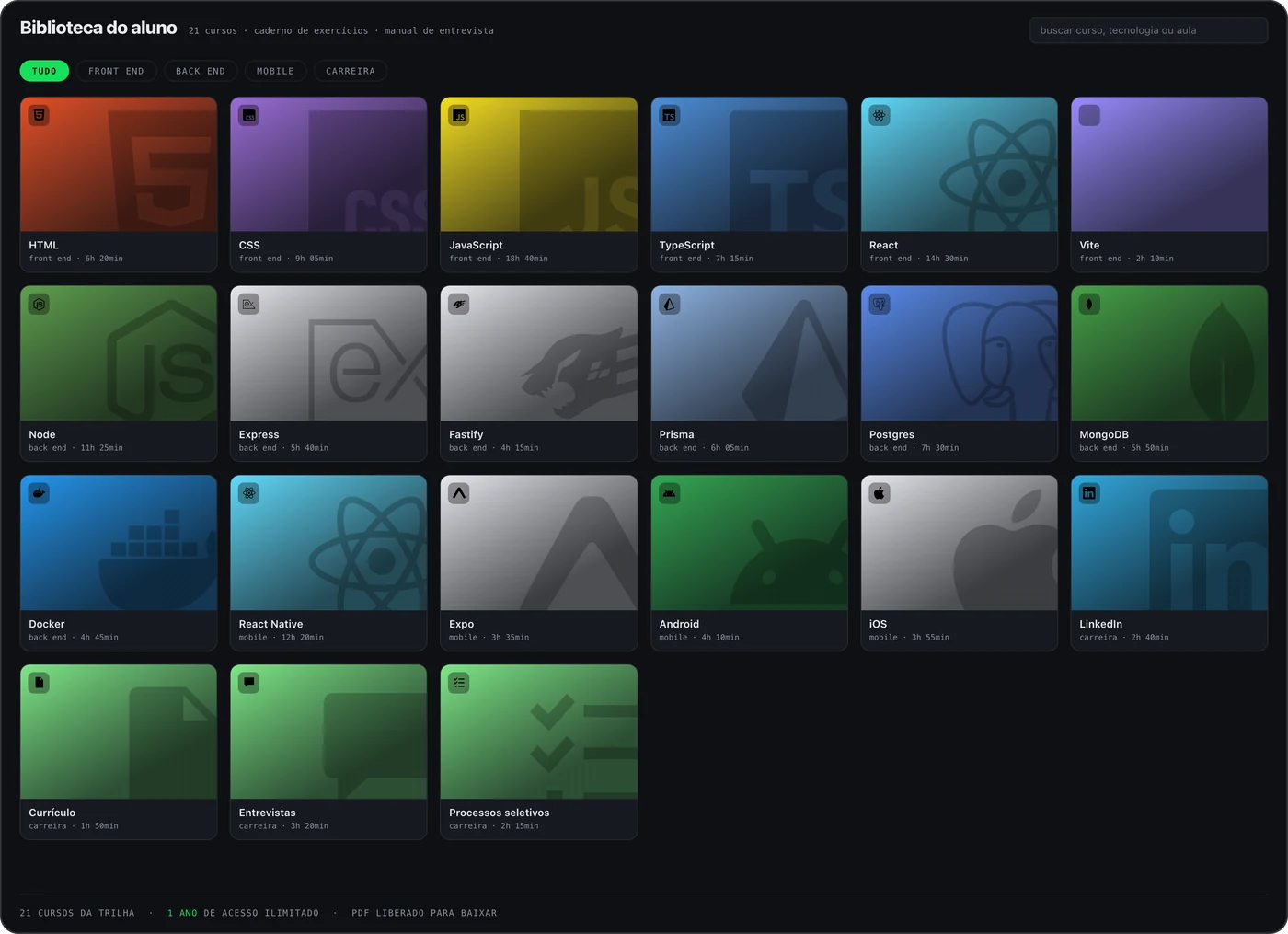Click the "React Native" course title

(270, 625)
